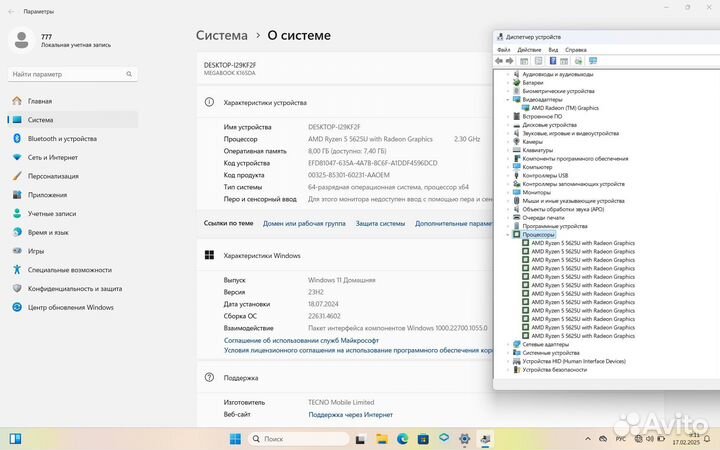This screenshot has height=450, width=720.
Task: Open Start menu on taskbar
Action: pos(236,439)
